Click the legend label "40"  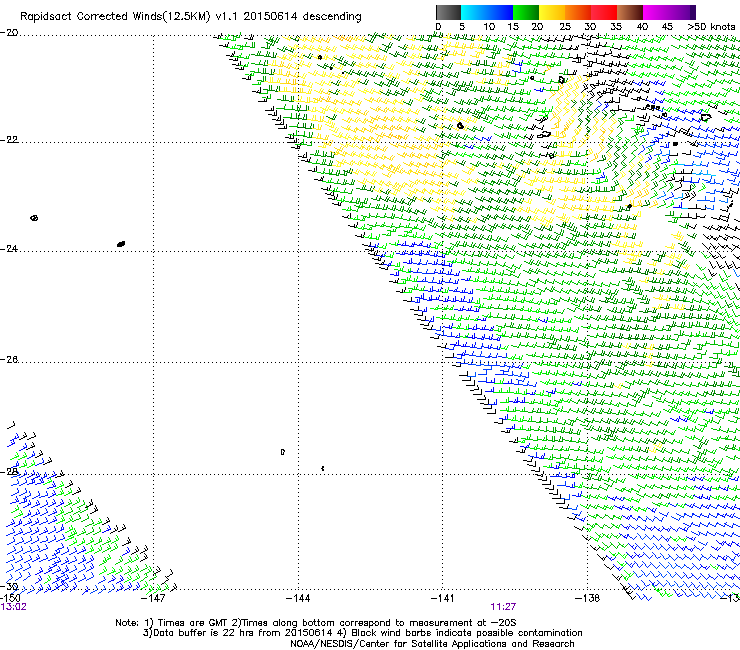(642, 27)
